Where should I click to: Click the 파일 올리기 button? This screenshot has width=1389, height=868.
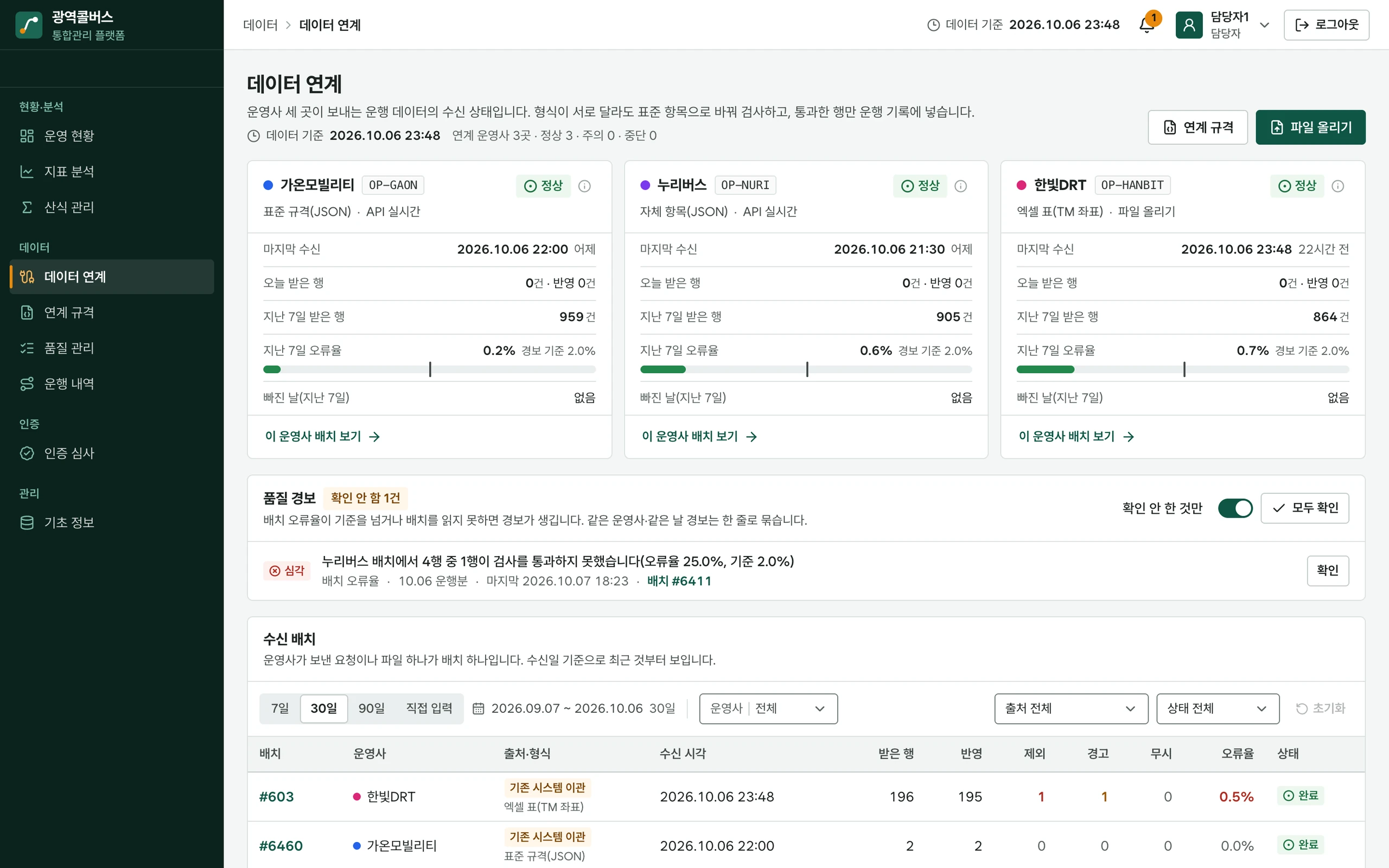tap(1310, 127)
